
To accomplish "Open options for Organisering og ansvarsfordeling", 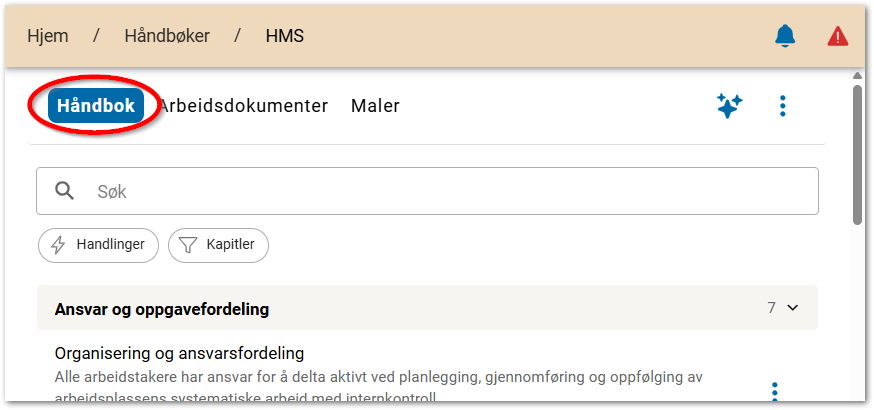I will (x=775, y=391).
